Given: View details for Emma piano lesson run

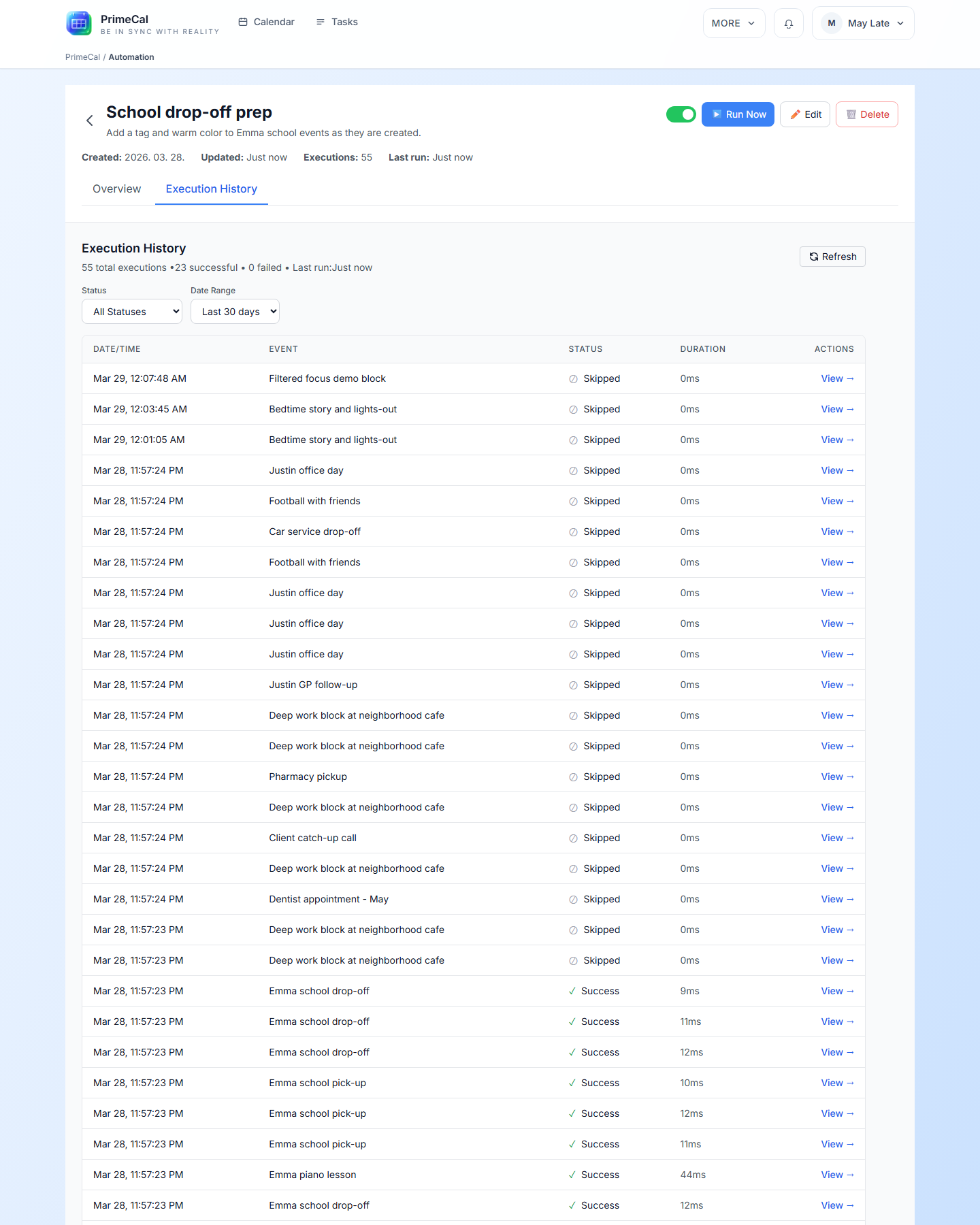Looking at the screenshot, I should (x=837, y=1175).
